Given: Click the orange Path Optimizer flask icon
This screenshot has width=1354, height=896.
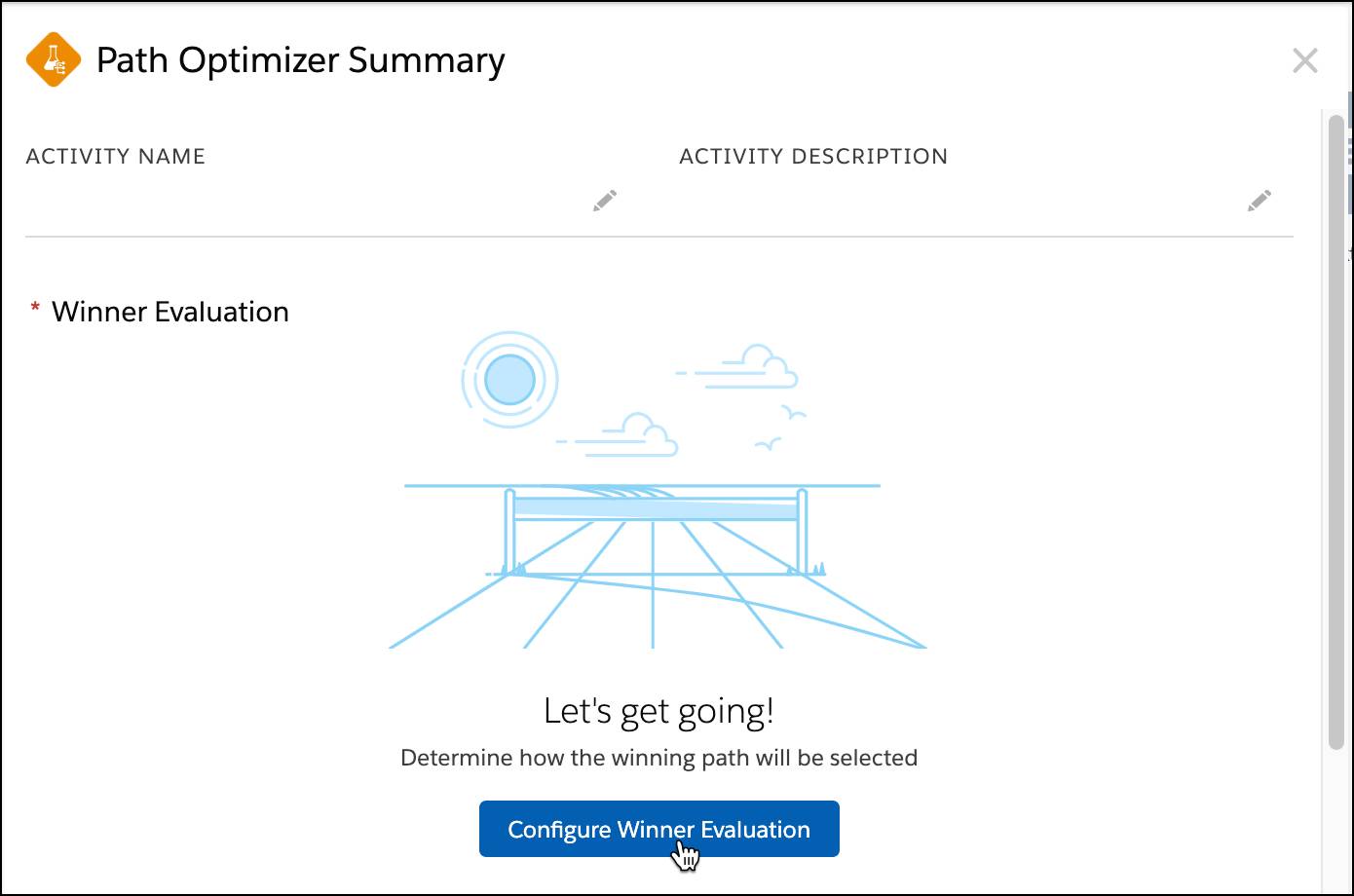Looking at the screenshot, I should (x=54, y=59).
